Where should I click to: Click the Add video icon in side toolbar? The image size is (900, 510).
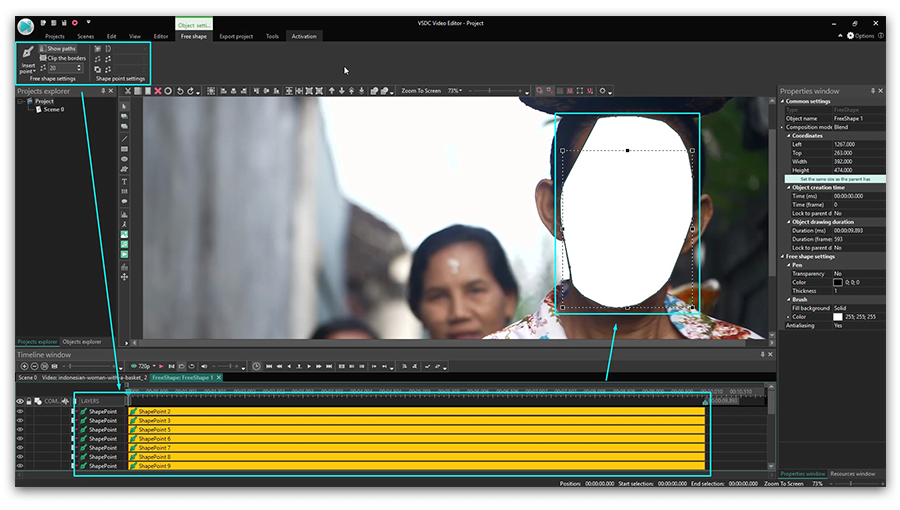[124, 254]
